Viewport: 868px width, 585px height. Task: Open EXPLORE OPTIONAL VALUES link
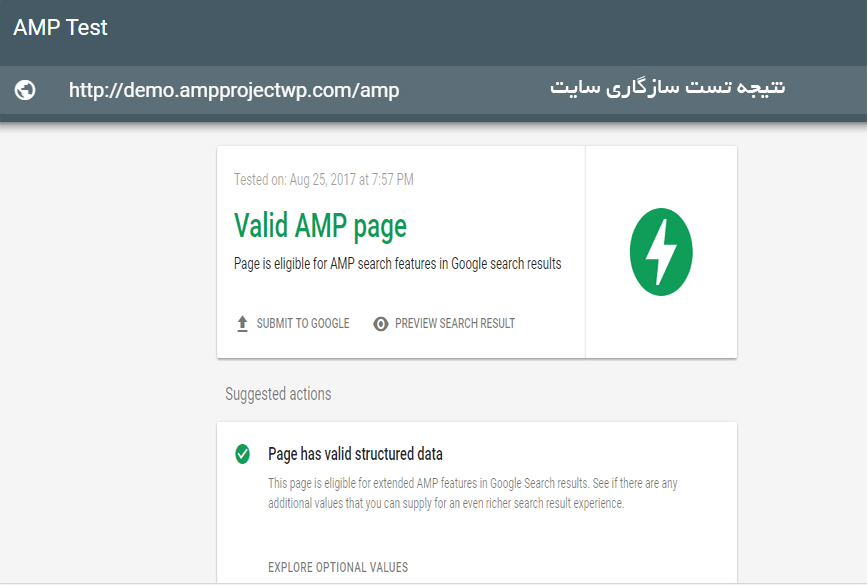[x=338, y=567]
